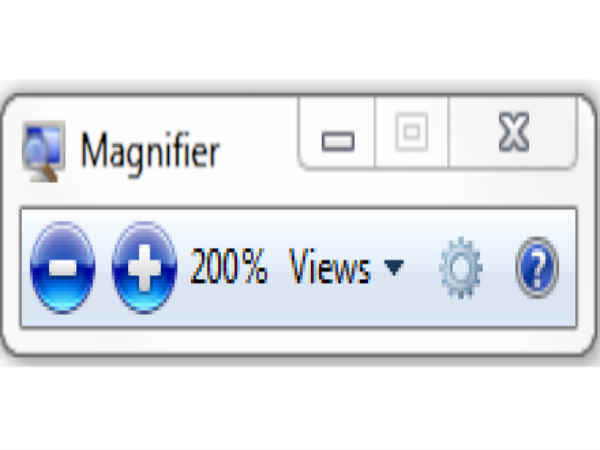Open the Views menu label
Image resolution: width=600 pixels, height=450 pixels.
(329, 266)
